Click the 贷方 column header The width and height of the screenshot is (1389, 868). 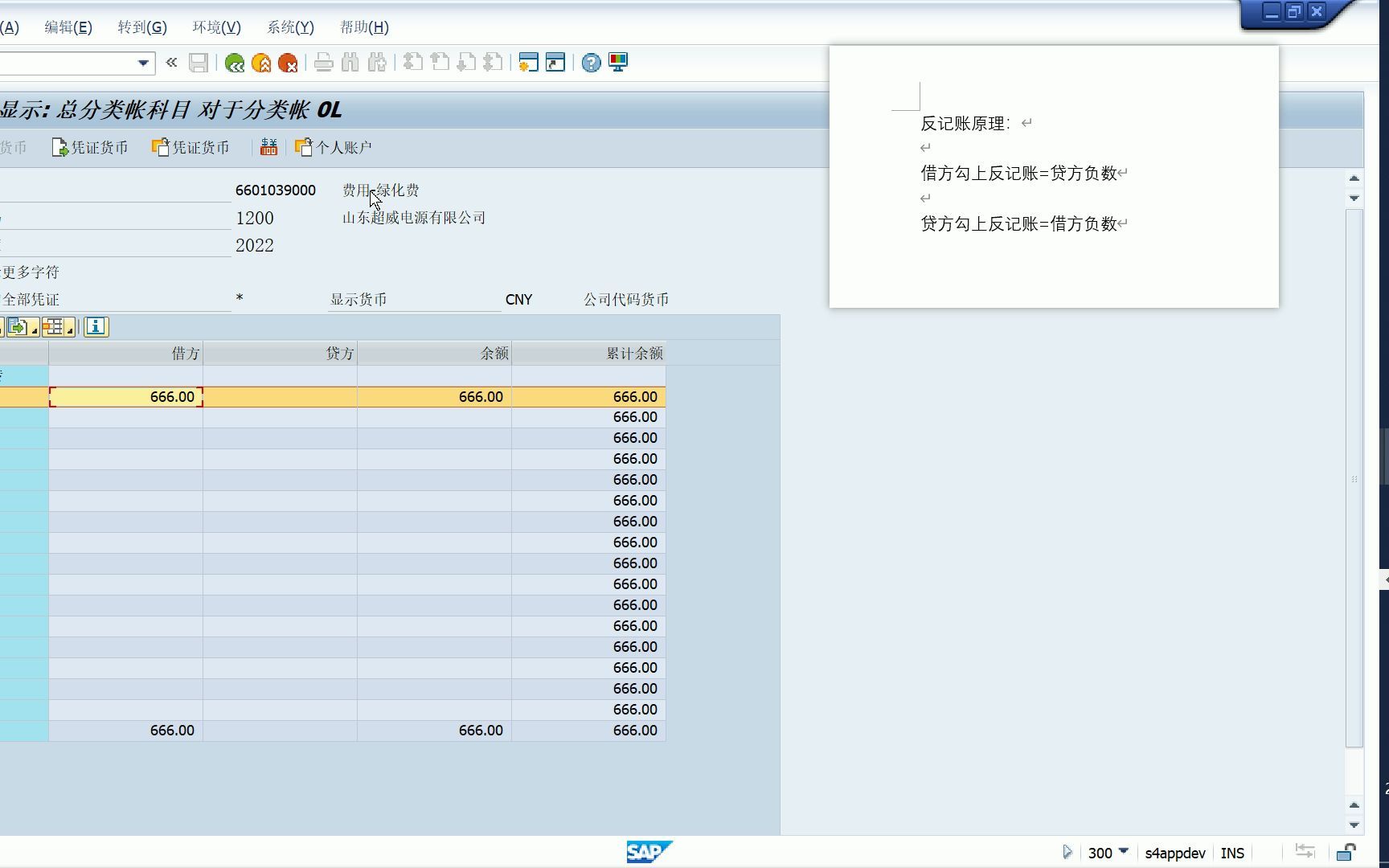(280, 354)
